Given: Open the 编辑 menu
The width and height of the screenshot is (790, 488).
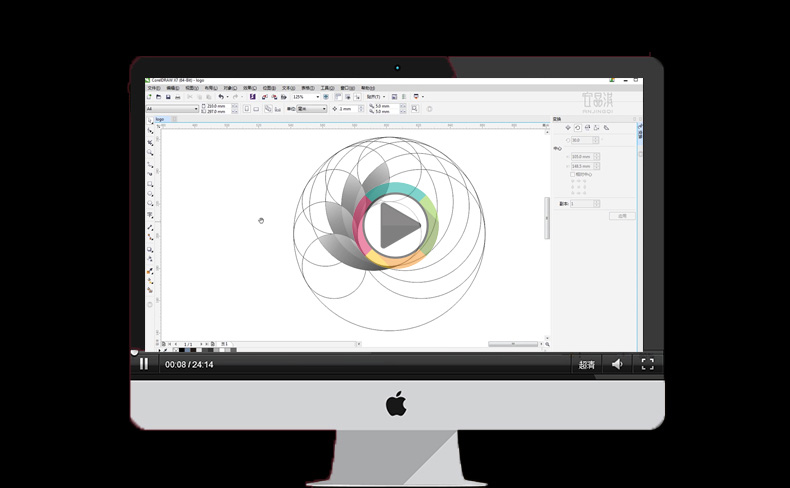Looking at the screenshot, I should (x=173, y=88).
